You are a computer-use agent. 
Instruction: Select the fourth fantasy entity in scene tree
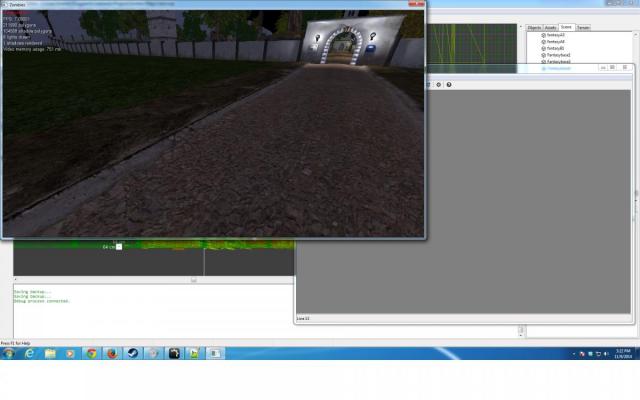tap(558, 55)
